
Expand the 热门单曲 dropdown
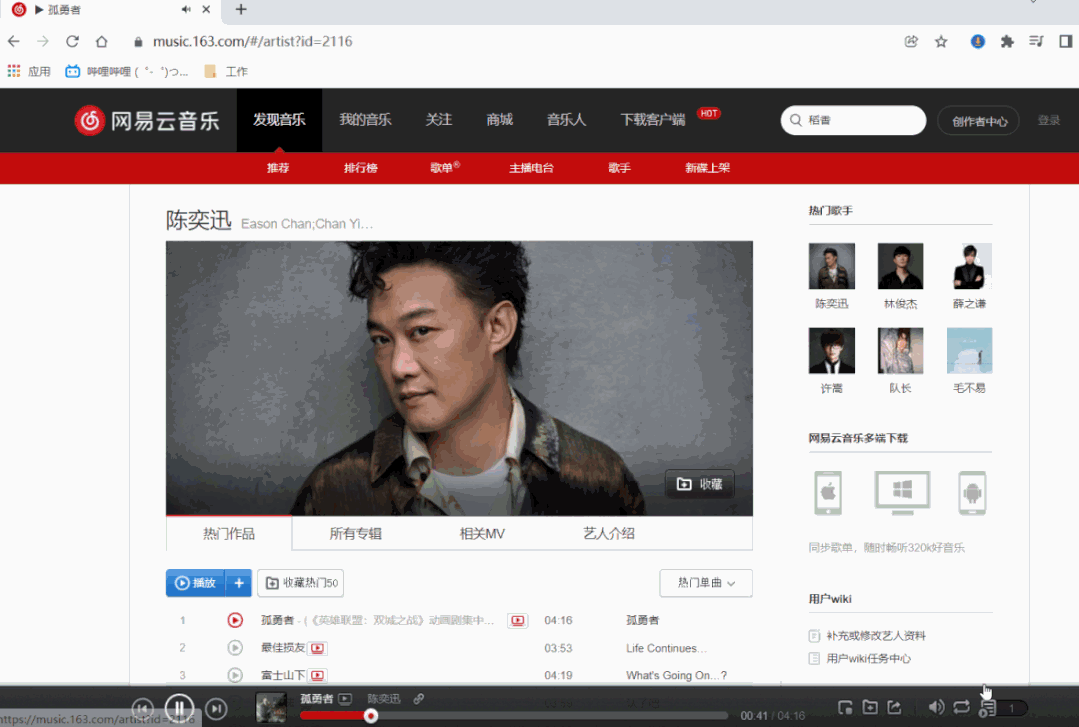[x=706, y=583]
